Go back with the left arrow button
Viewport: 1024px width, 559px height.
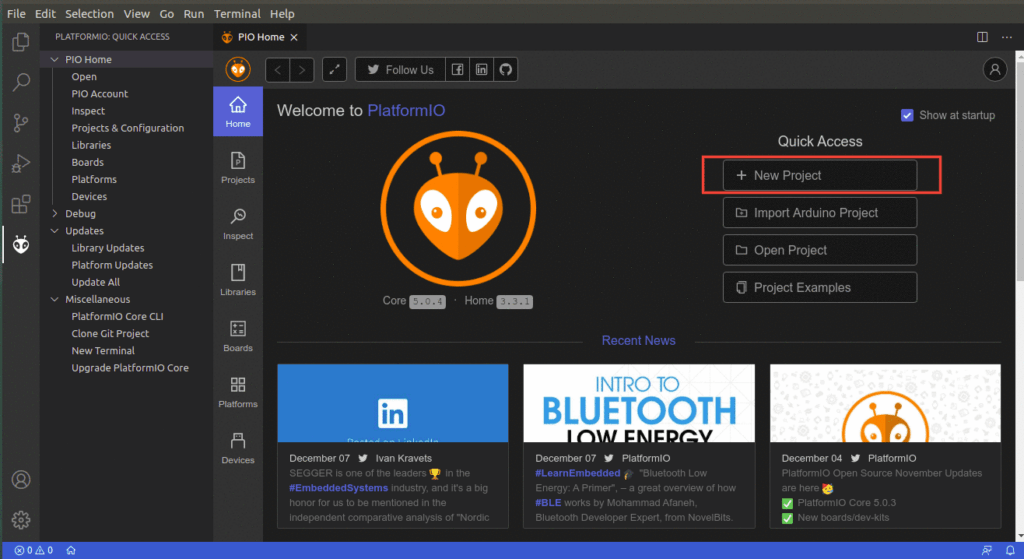pos(278,70)
